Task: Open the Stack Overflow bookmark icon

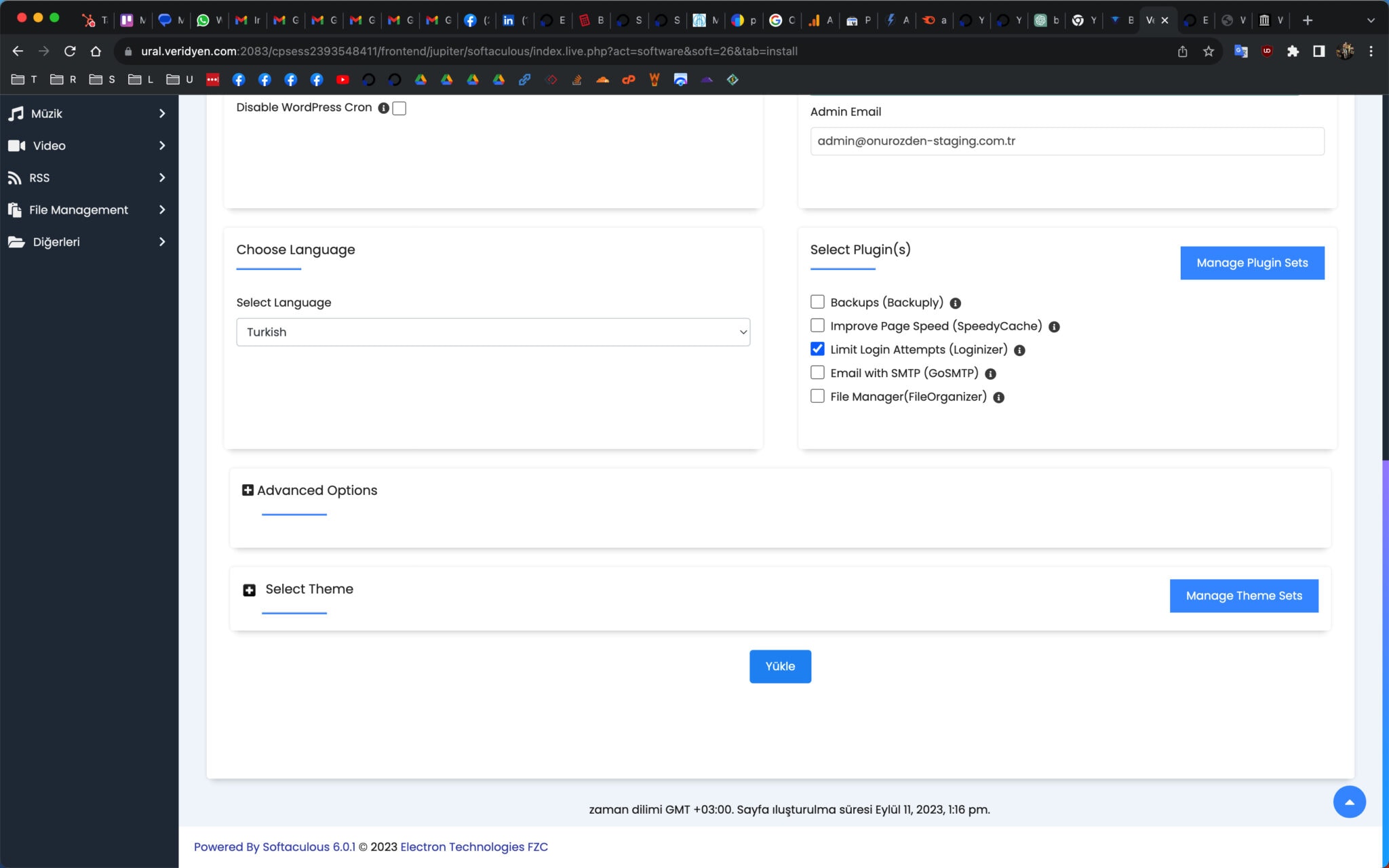Action: [x=576, y=80]
